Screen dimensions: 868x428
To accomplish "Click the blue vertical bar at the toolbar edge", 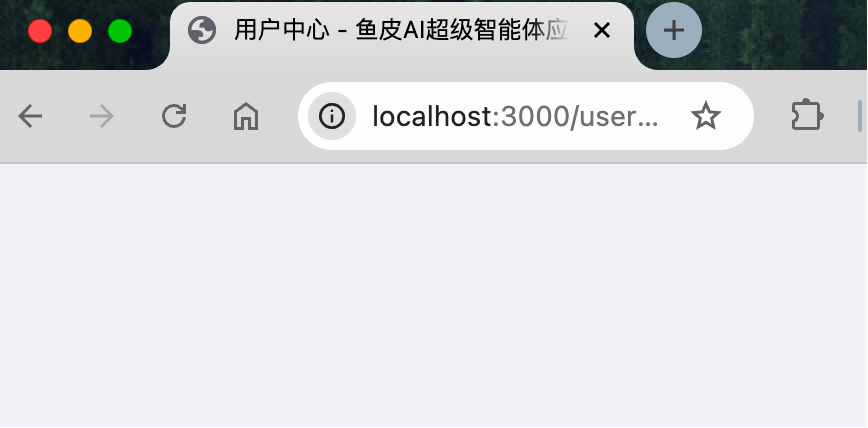I will (x=860, y=116).
